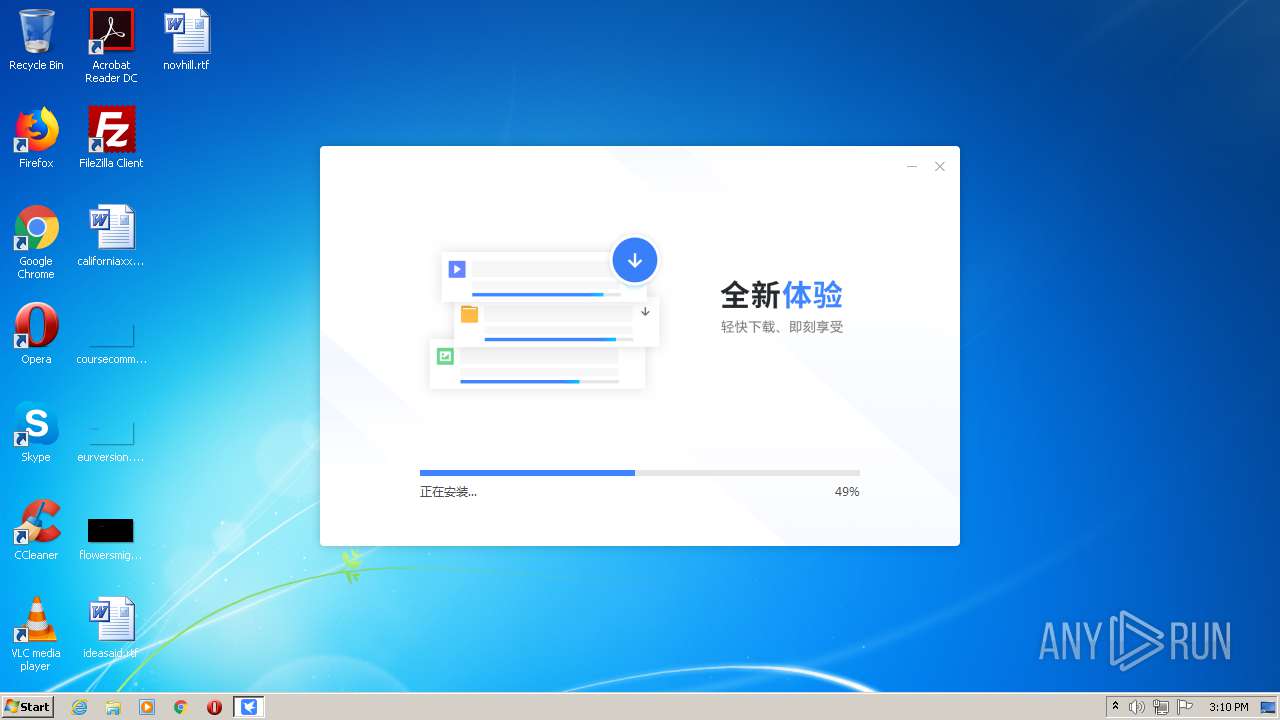Viewport: 1280px width, 720px height.
Task: Click the 全新体验 heading
Action: point(782,295)
